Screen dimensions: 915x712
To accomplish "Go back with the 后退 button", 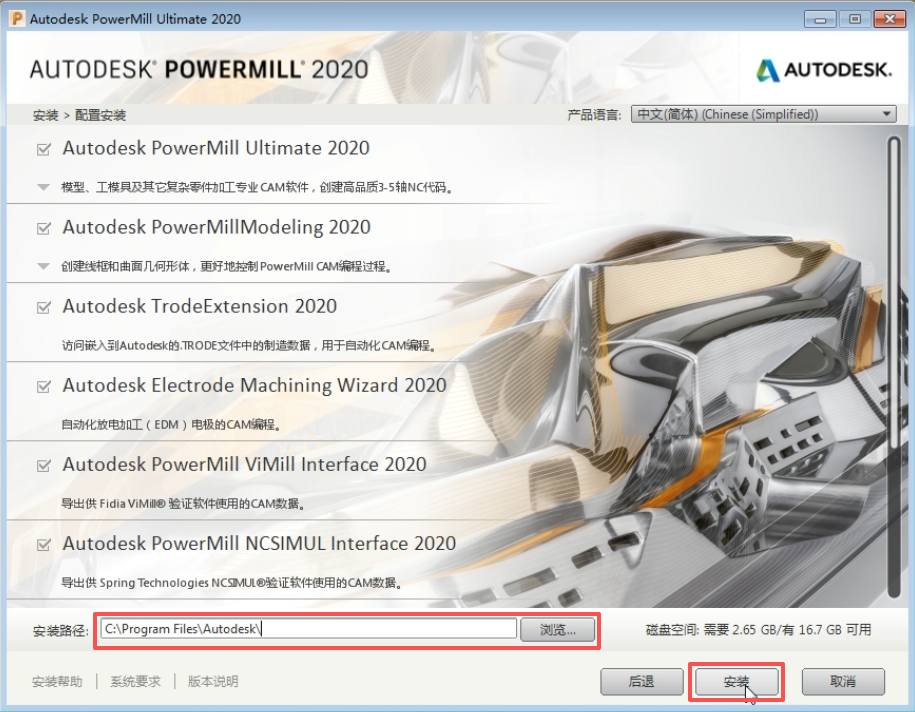I will (641, 681).
